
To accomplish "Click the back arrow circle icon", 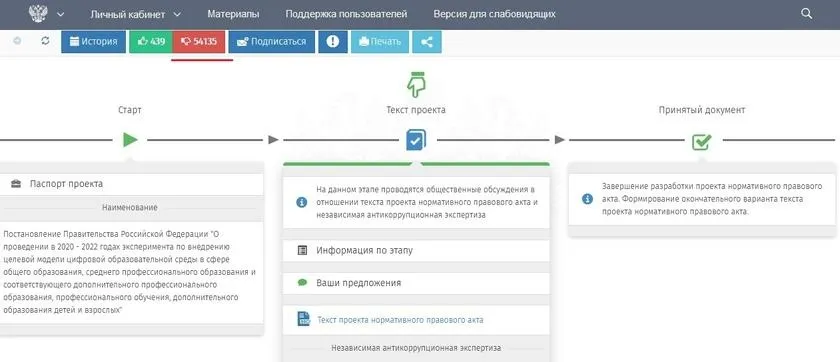I will pyautogui.click(x=17, y=41).
